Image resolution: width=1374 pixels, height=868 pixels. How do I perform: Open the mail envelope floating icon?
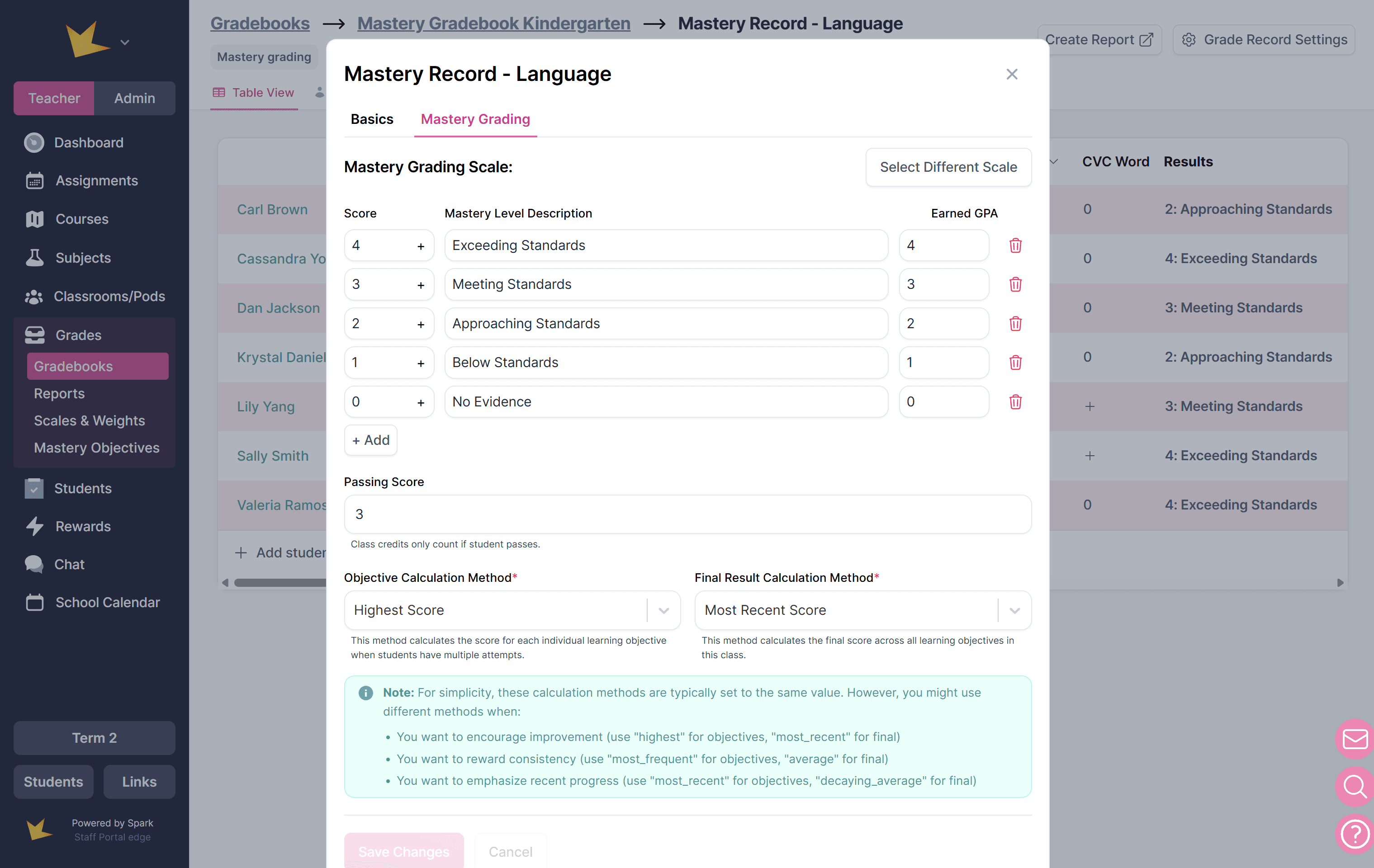(1355, 739)
